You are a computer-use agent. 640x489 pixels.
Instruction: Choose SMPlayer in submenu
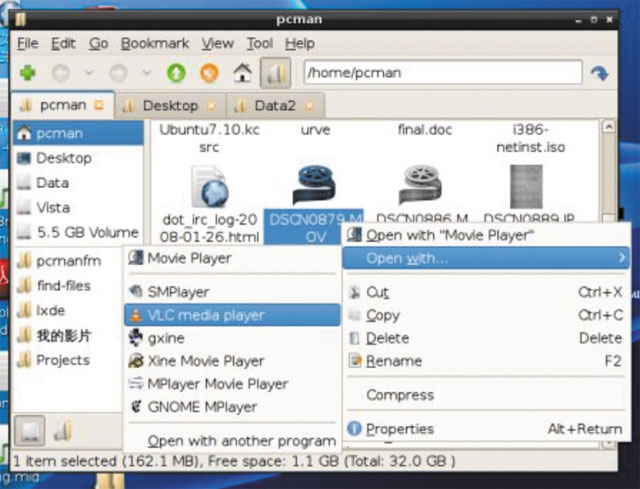click(232, 292)
